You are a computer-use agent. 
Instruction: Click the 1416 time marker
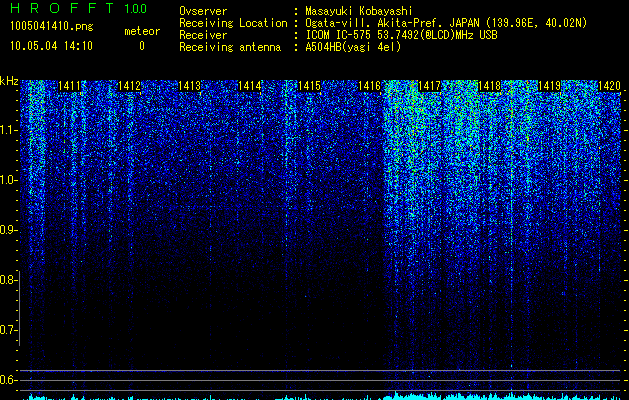coord(369,86)
